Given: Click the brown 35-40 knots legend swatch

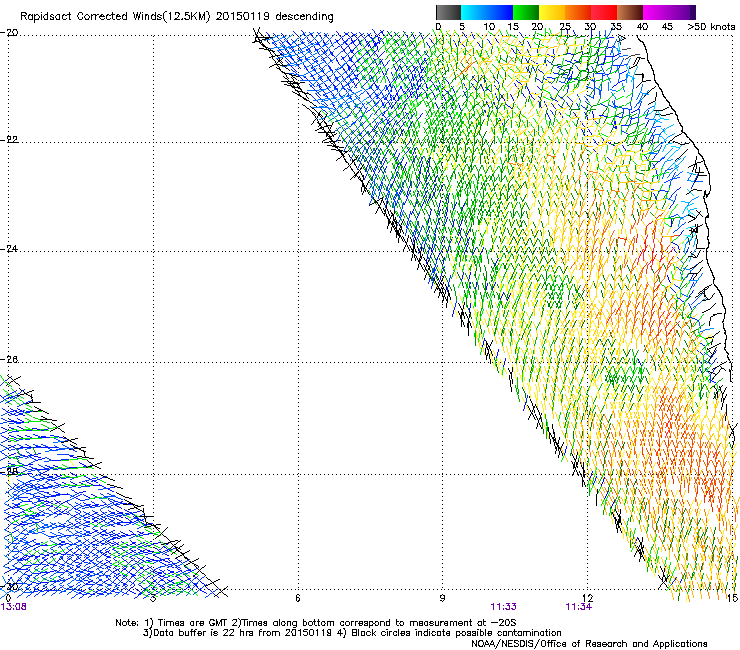Looking at the screenshot, I should [630, 12].
